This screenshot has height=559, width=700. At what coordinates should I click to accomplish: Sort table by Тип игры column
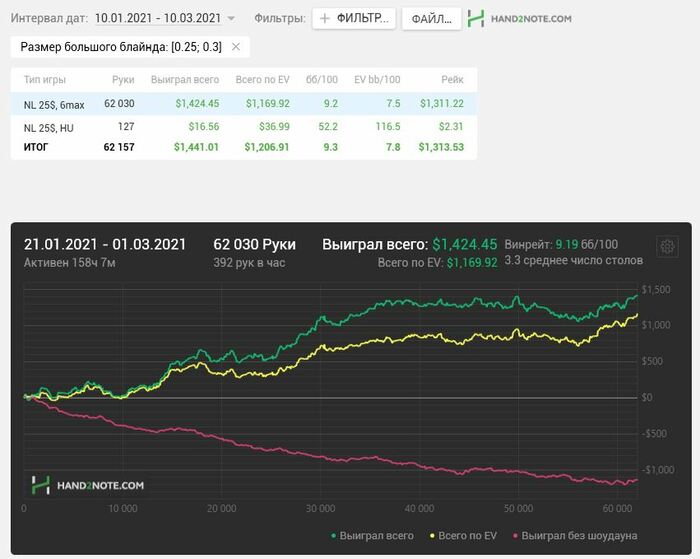click(x=45, y=79)
